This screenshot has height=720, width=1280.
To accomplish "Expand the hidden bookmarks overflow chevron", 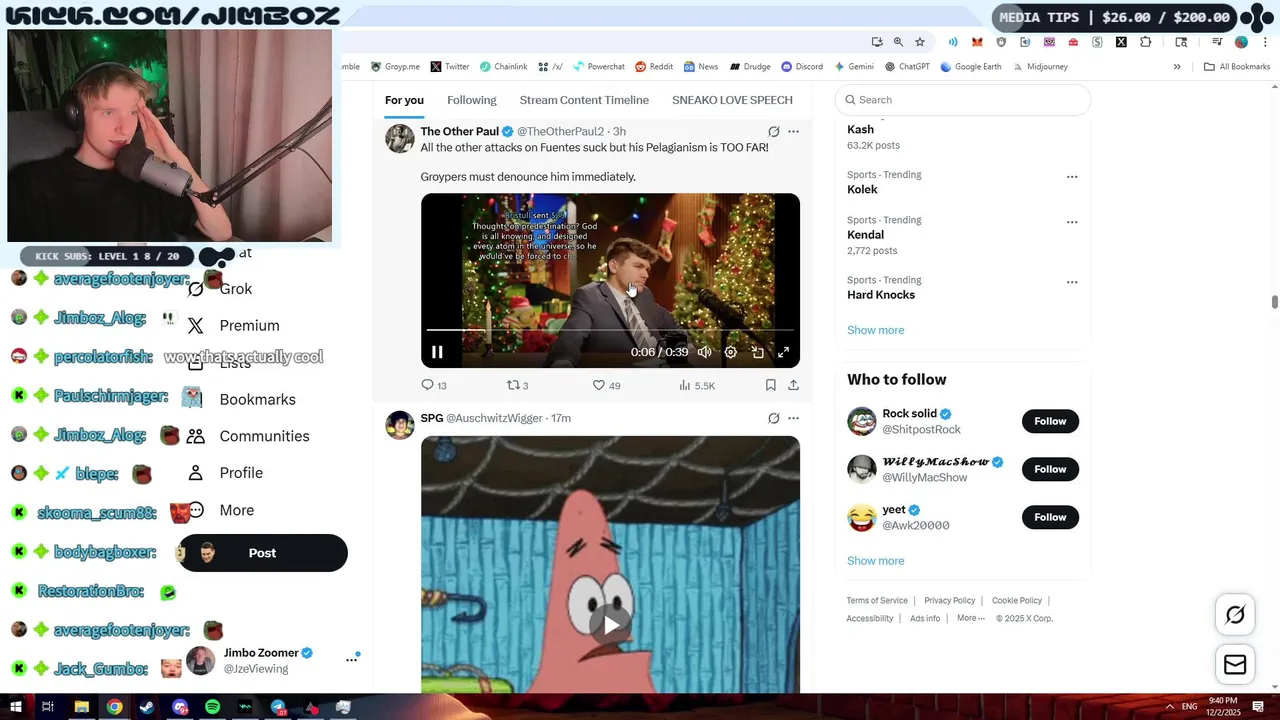I will (x=1177, y=67).
